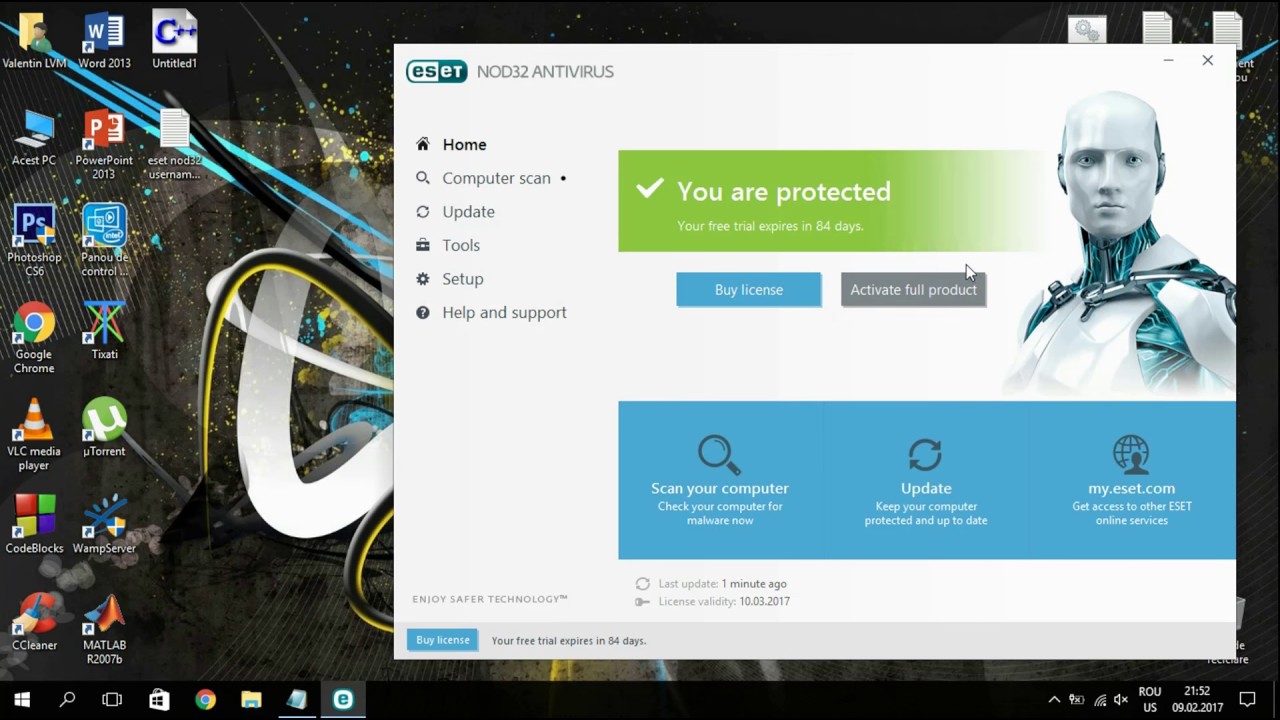Close the ESET window
Screen dimensions: 1280x720
coord(1208,61)
